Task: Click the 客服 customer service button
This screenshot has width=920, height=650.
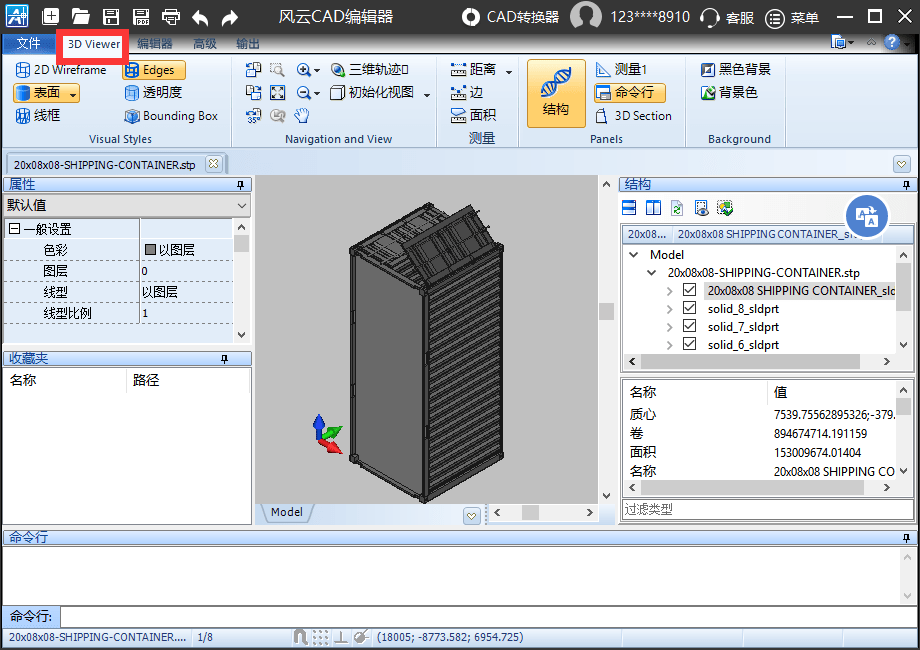Action: (728, 18)
